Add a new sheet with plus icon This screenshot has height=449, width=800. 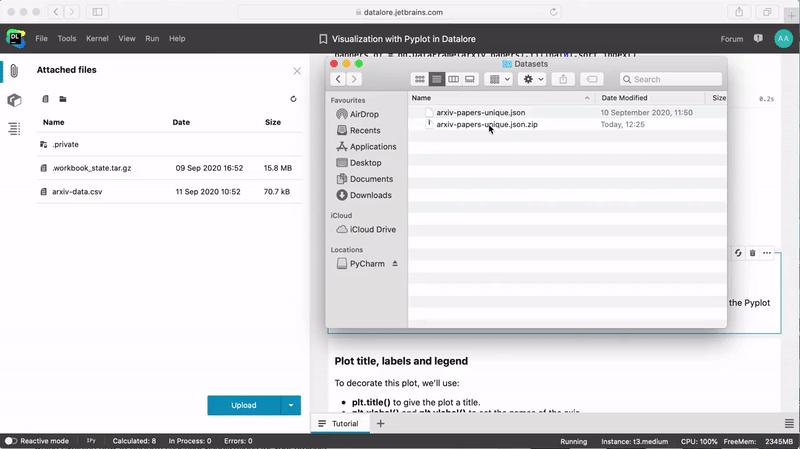pyautogui.click(x=381, y=423)
